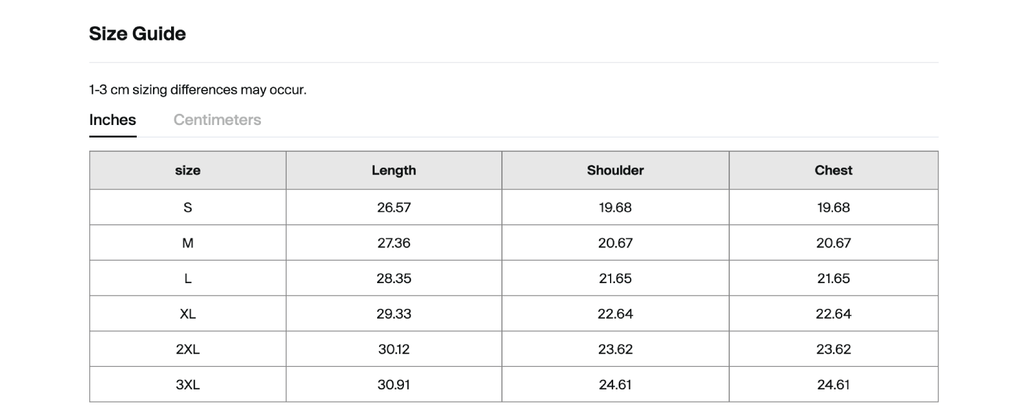
Task: Select the Inches tab
Action: pyautogui.click(x=112, y=120)
